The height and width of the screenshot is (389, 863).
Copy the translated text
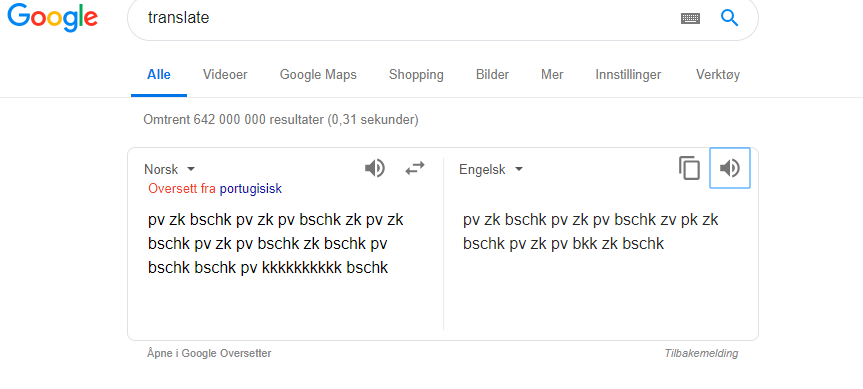(x=689, y=168)
